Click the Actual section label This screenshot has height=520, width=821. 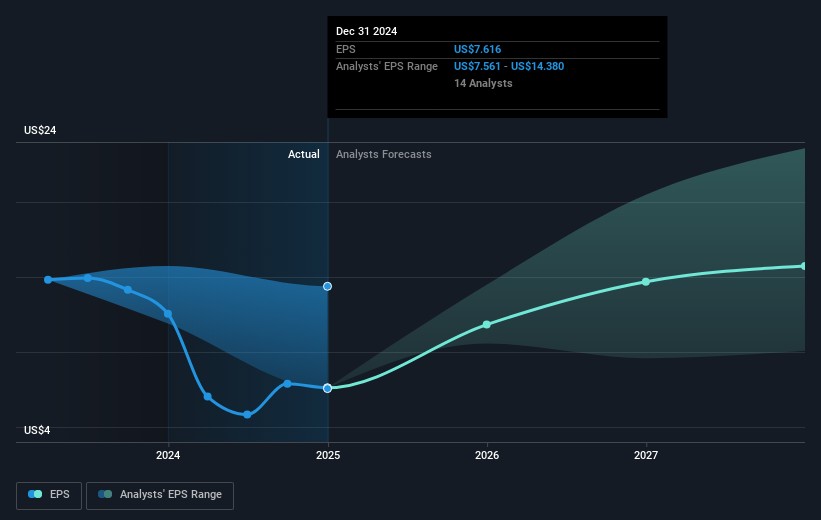pyautogui.click(x=303, y=154)
